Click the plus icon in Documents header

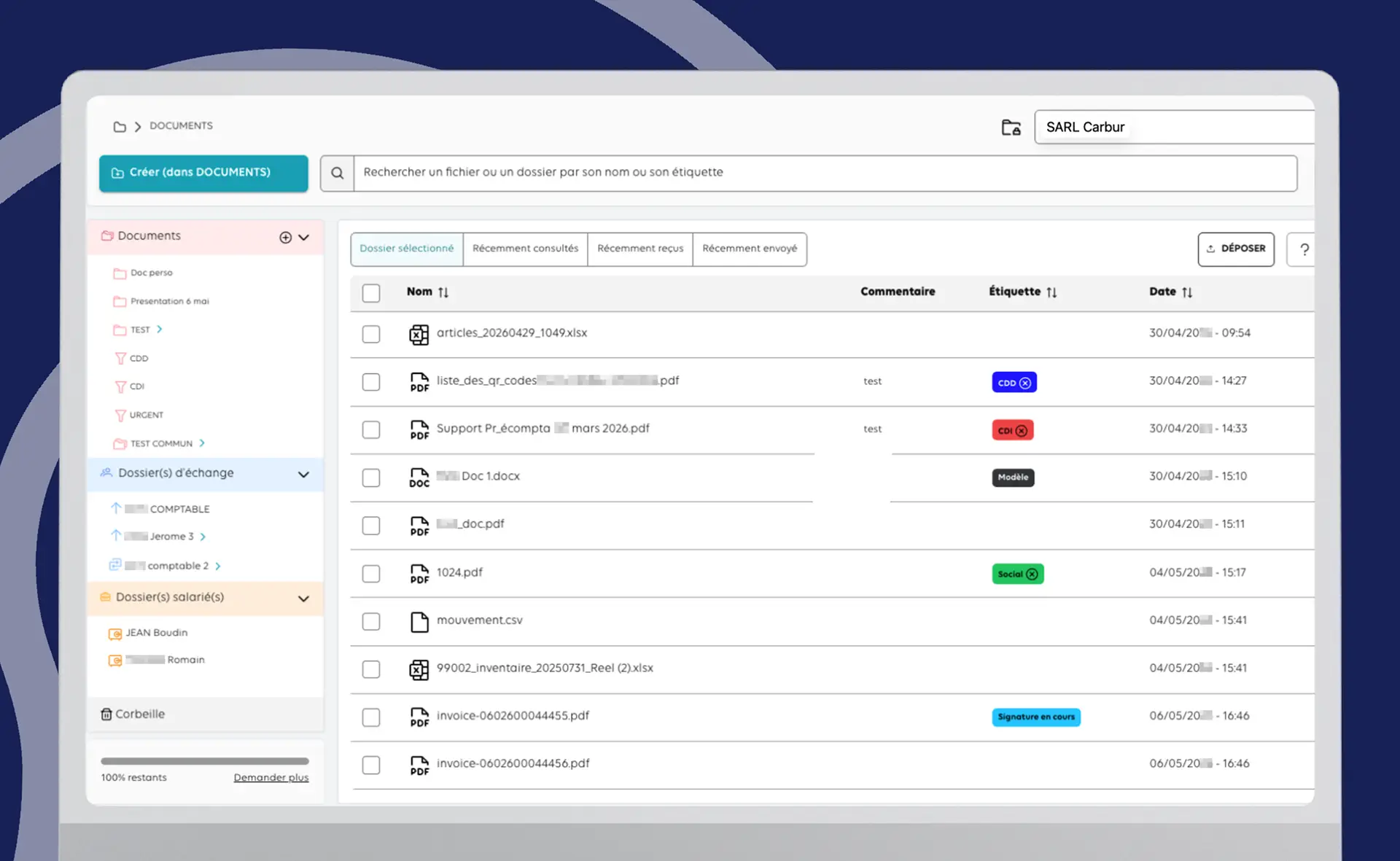click(285, 237)
